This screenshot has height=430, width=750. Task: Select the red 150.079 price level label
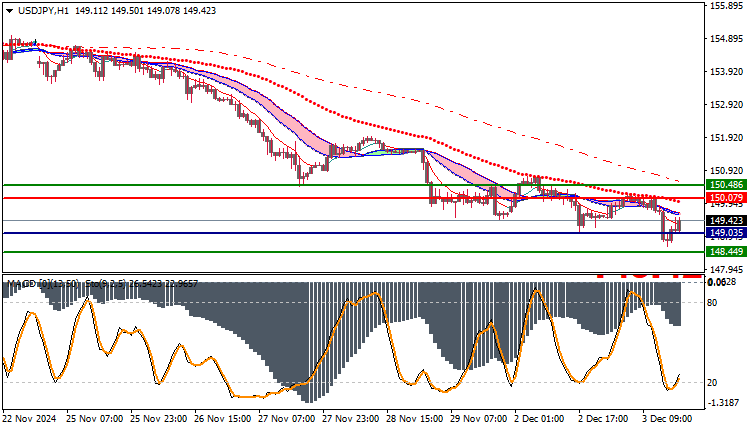726,198
